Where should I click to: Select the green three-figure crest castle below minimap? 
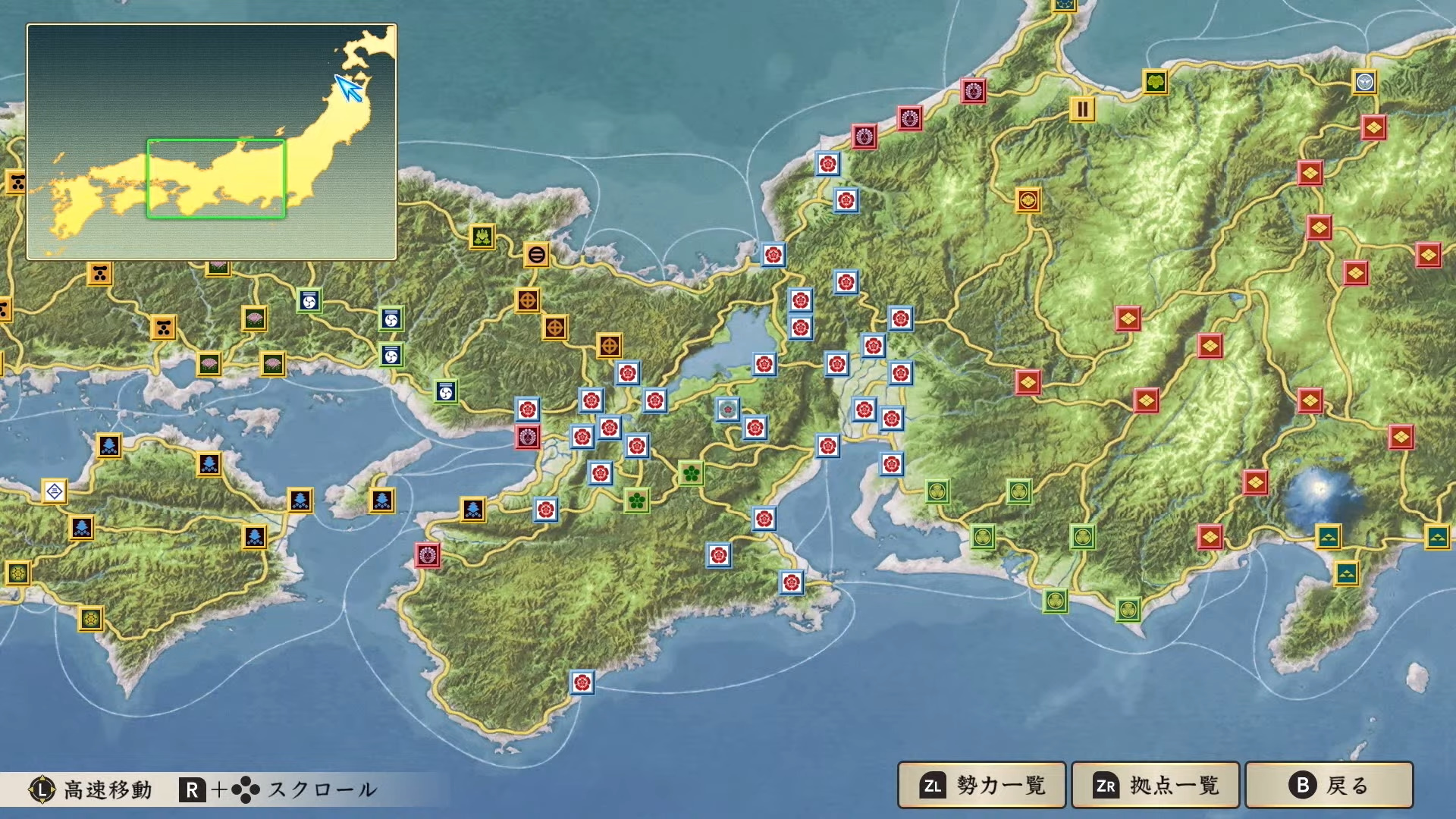[482, 237]
